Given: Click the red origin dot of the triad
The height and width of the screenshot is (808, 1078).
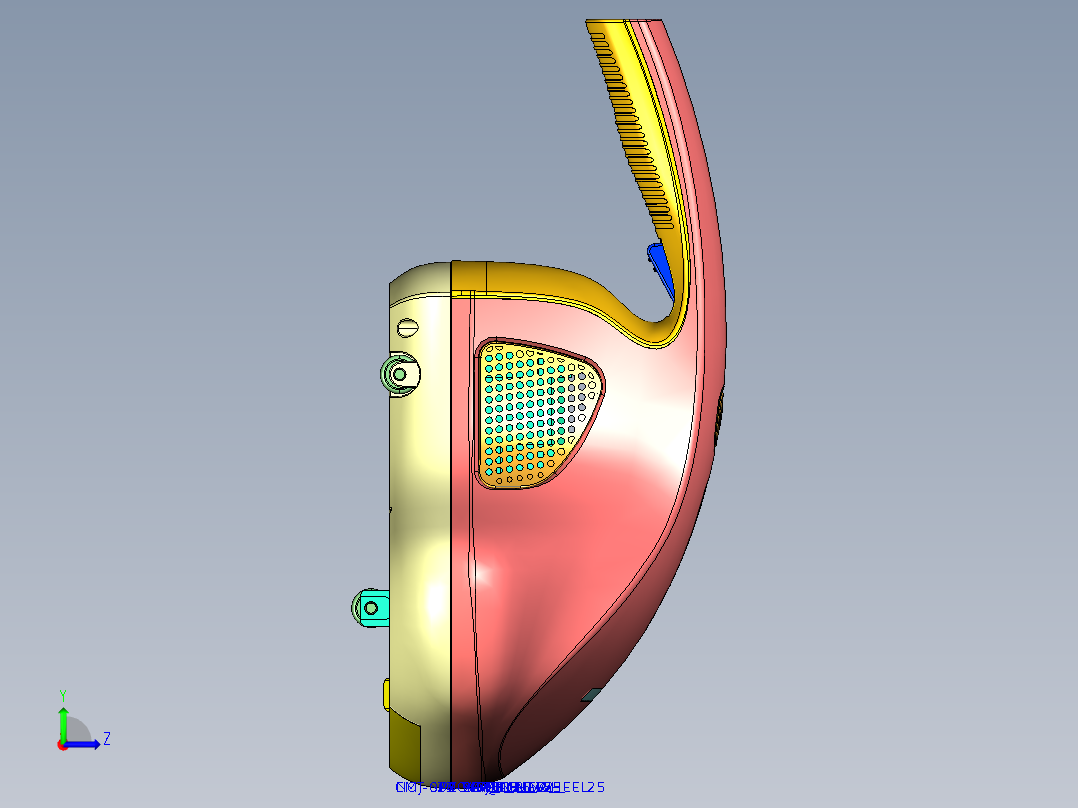Looking at the screenshot, I should coord(62,745).
